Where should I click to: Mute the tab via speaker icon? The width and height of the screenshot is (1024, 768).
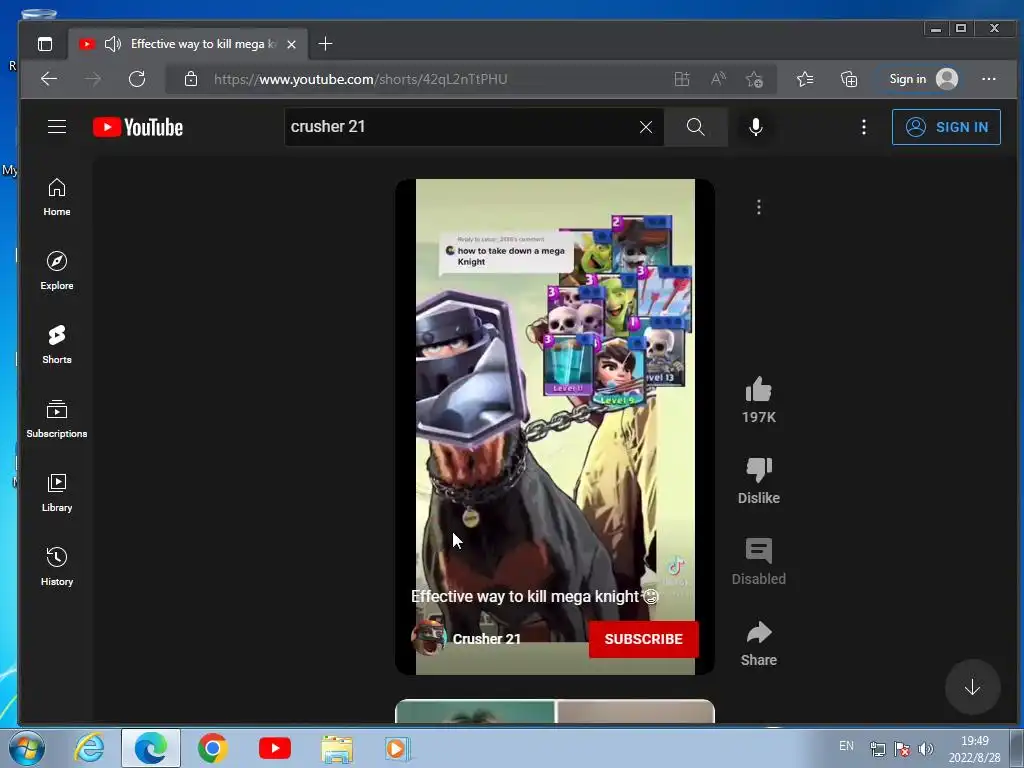pyautogui.click(x=113, y=44)
